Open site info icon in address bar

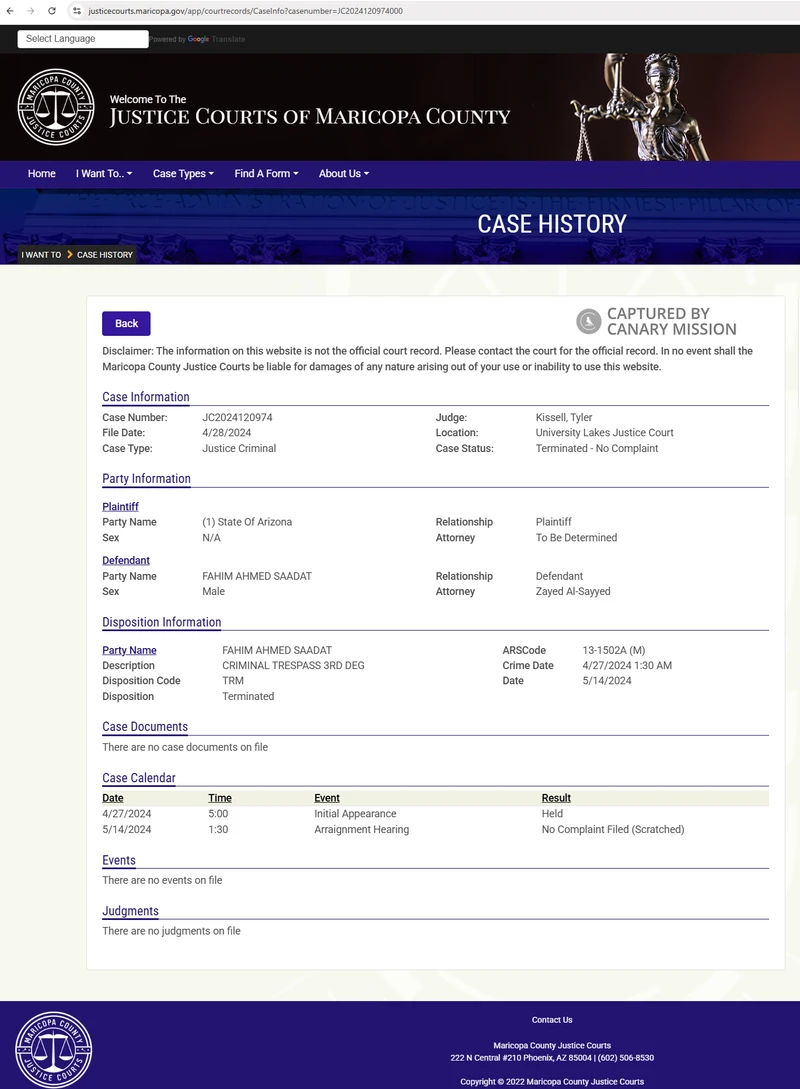77,11
